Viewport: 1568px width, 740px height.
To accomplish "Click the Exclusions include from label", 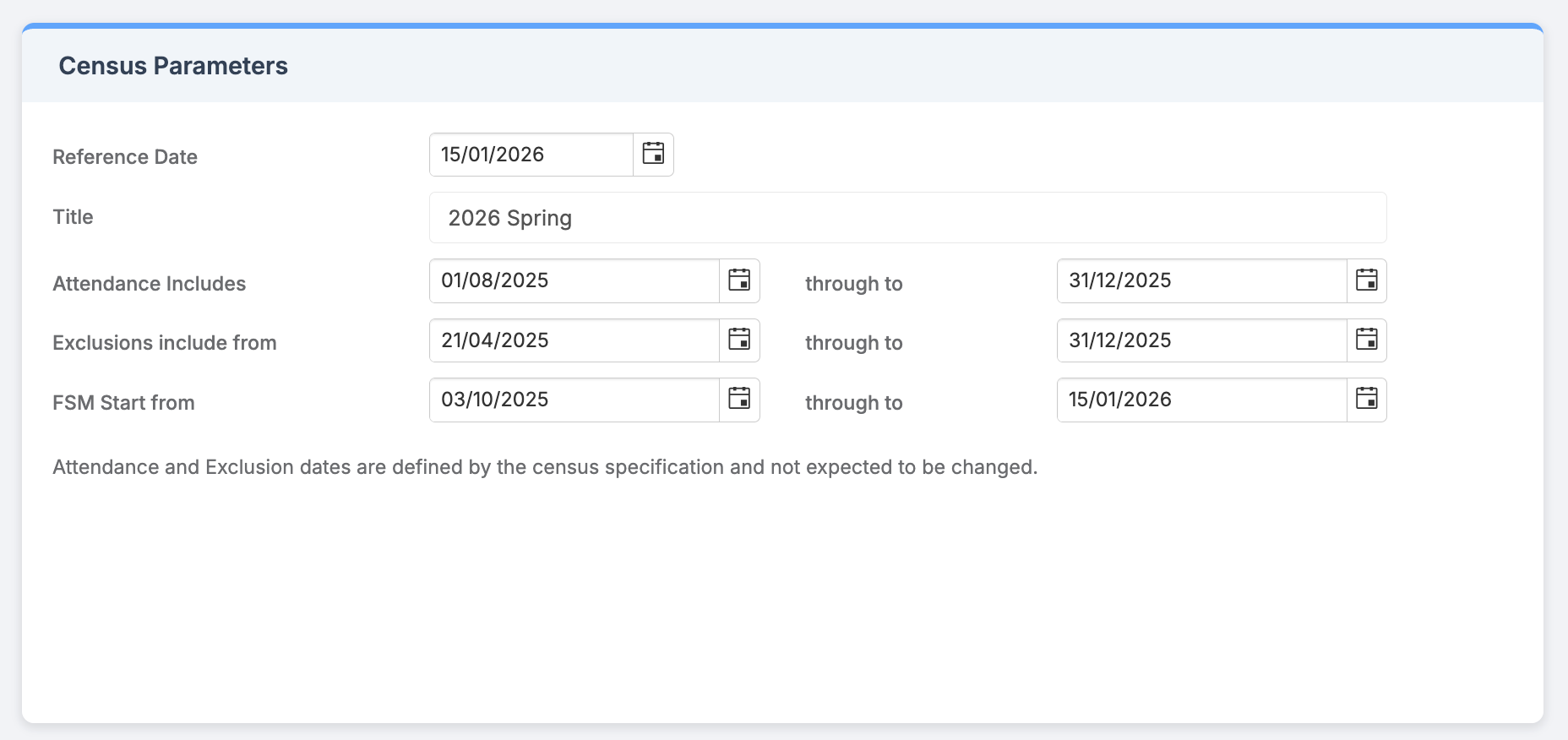I will tap(165, 343).
